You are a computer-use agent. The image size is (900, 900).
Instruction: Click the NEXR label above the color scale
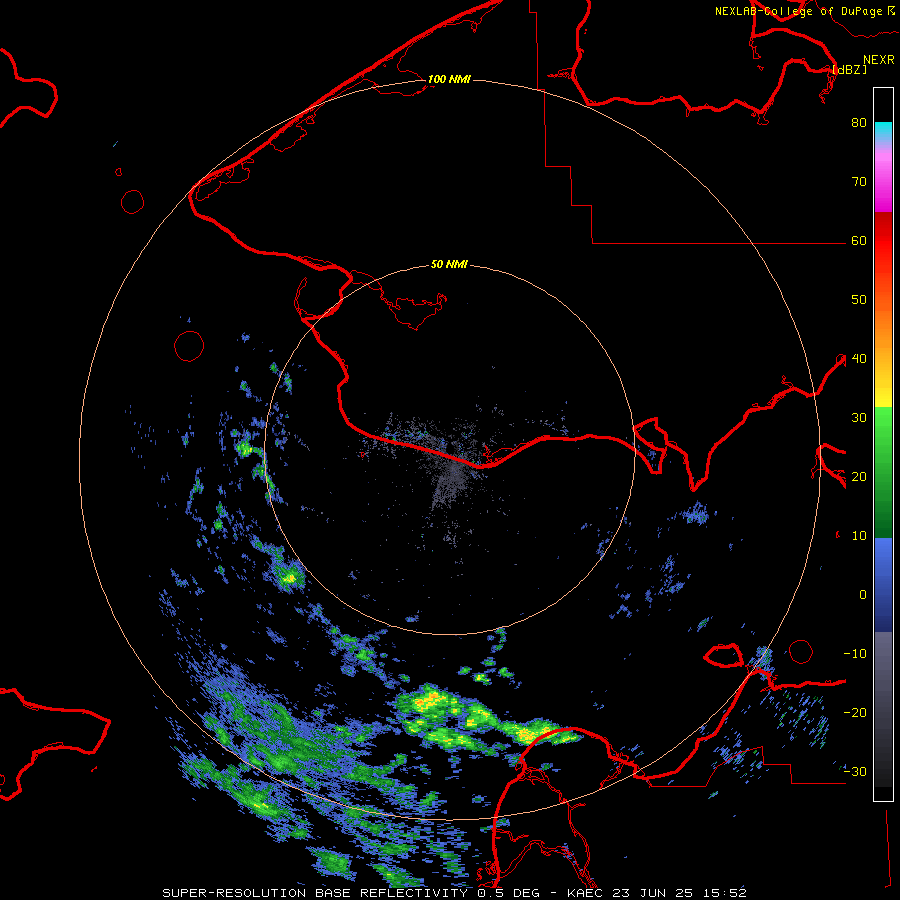[x=879, y=60]
